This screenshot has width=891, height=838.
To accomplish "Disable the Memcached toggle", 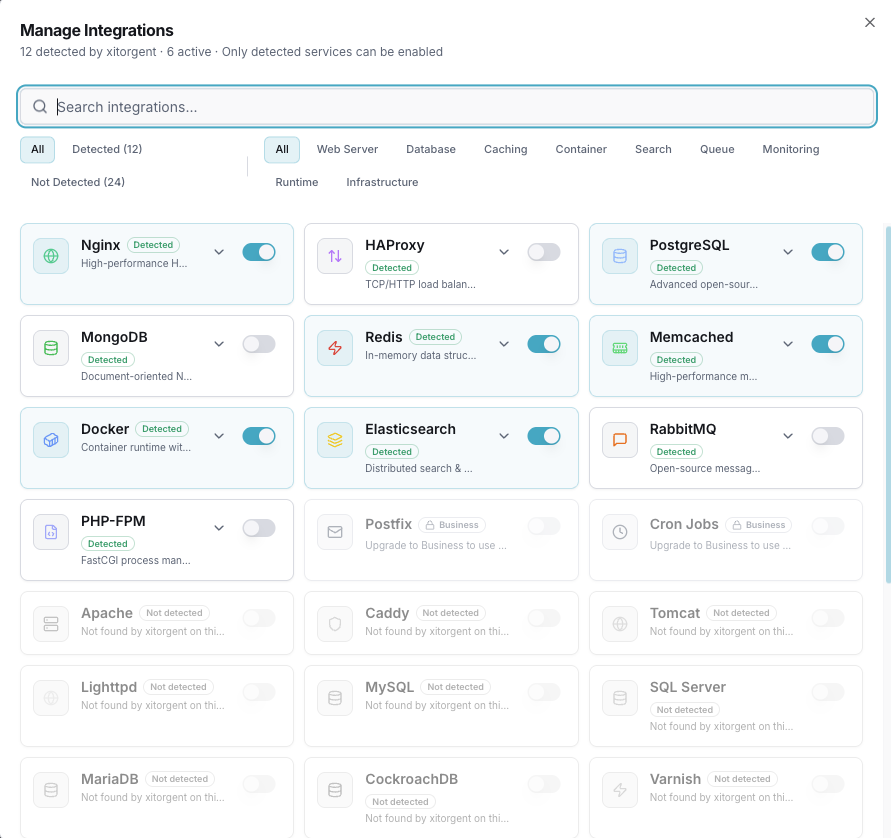I will [x=828, y=343].
